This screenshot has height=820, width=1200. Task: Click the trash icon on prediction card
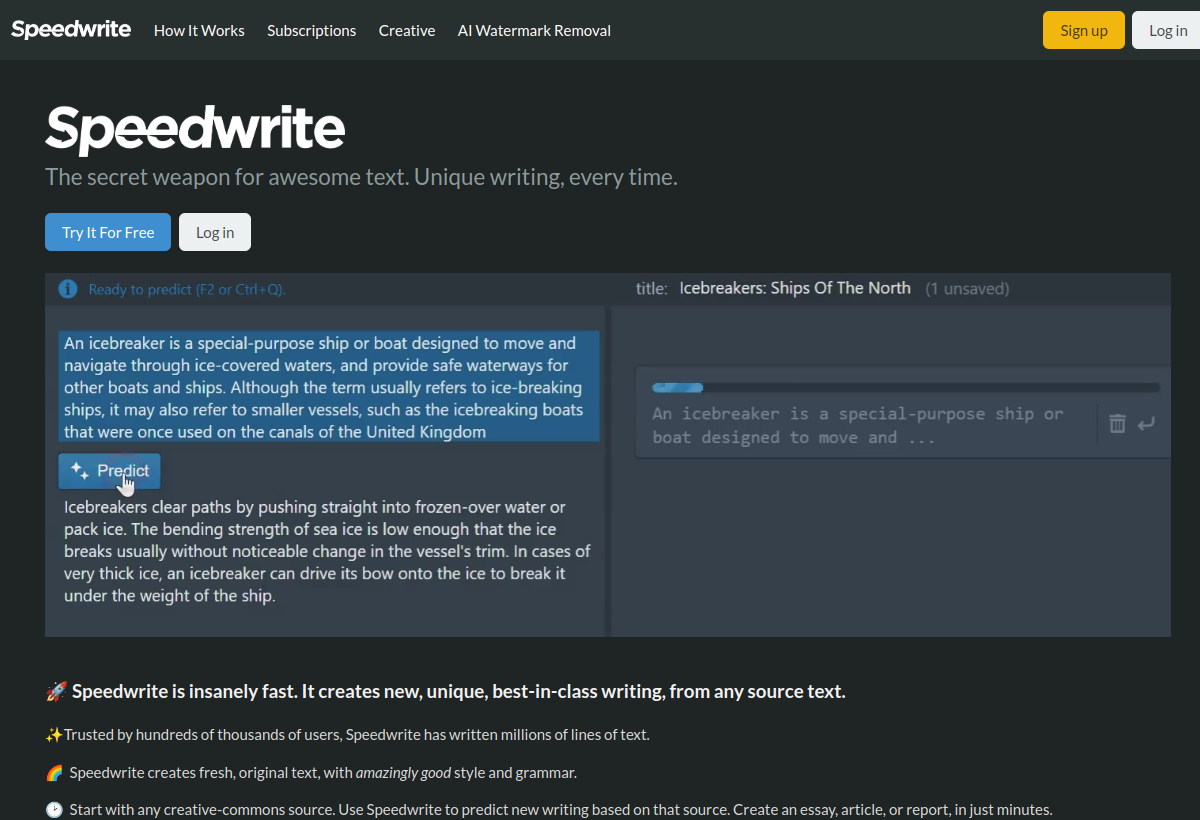tap(1118, 424)
